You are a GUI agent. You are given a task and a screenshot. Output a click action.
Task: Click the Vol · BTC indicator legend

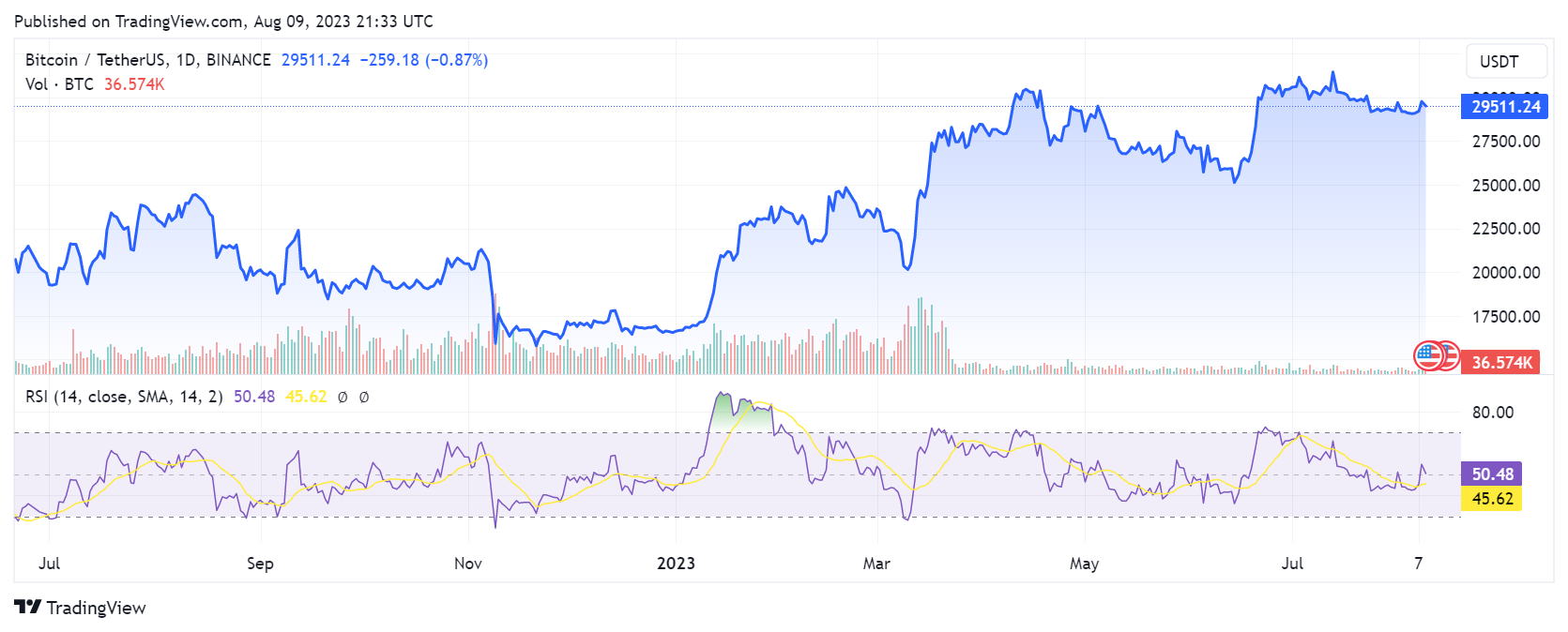click(x=59, y=84)
